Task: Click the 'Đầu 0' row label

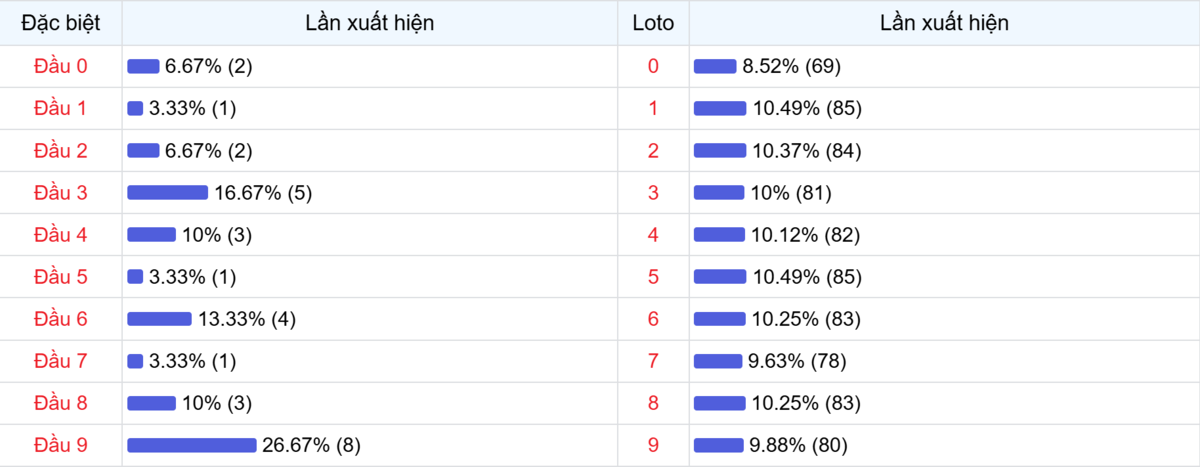Action: [x=61, y=67]
